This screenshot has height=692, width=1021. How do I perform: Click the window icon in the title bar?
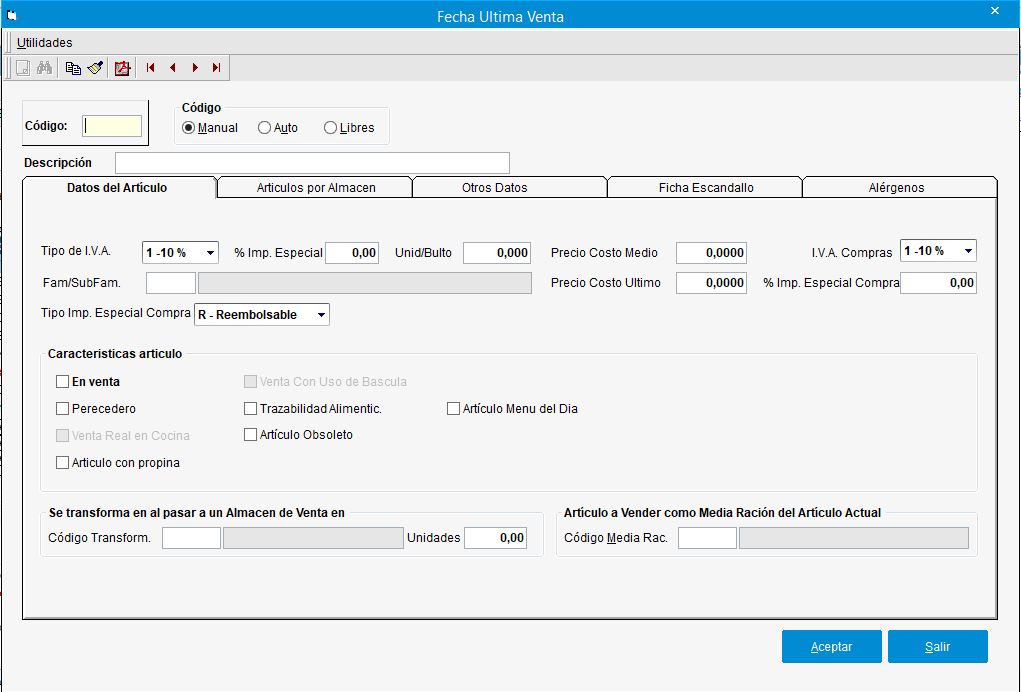pos(11,16)
